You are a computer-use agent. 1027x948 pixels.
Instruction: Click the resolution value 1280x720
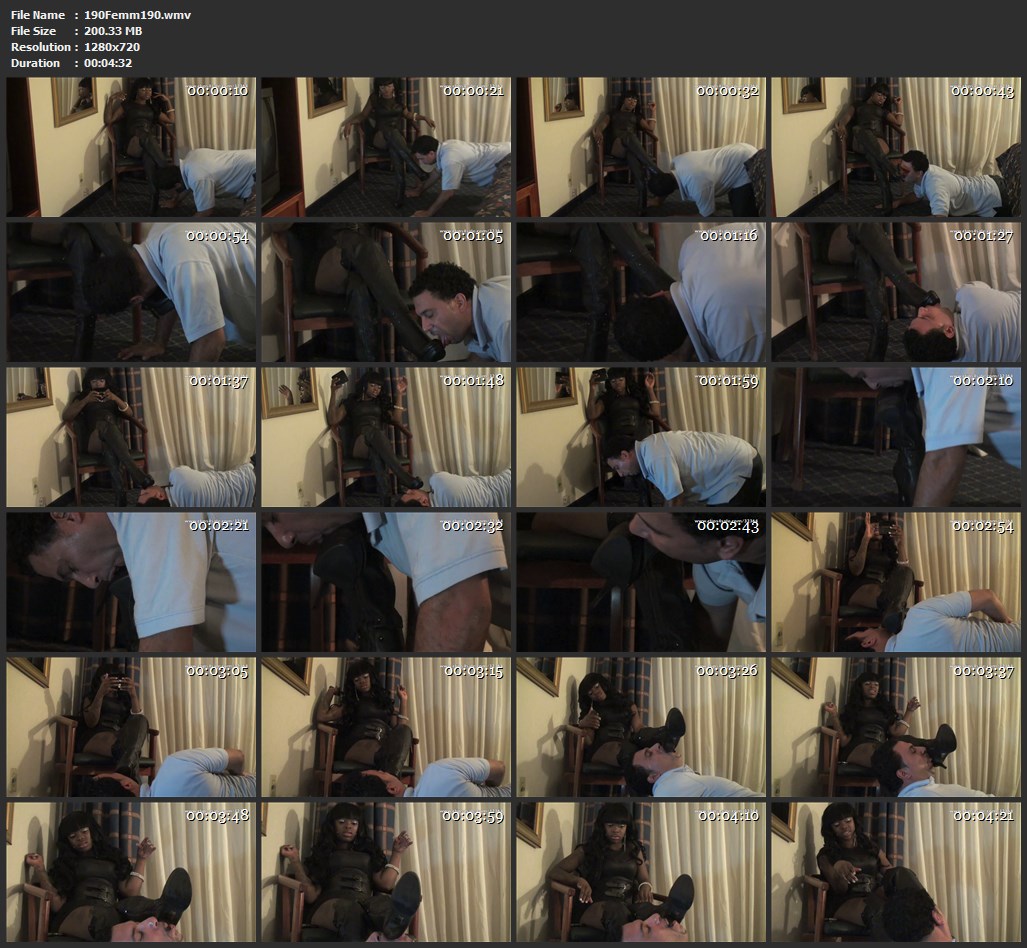click(x=112, y=47)
